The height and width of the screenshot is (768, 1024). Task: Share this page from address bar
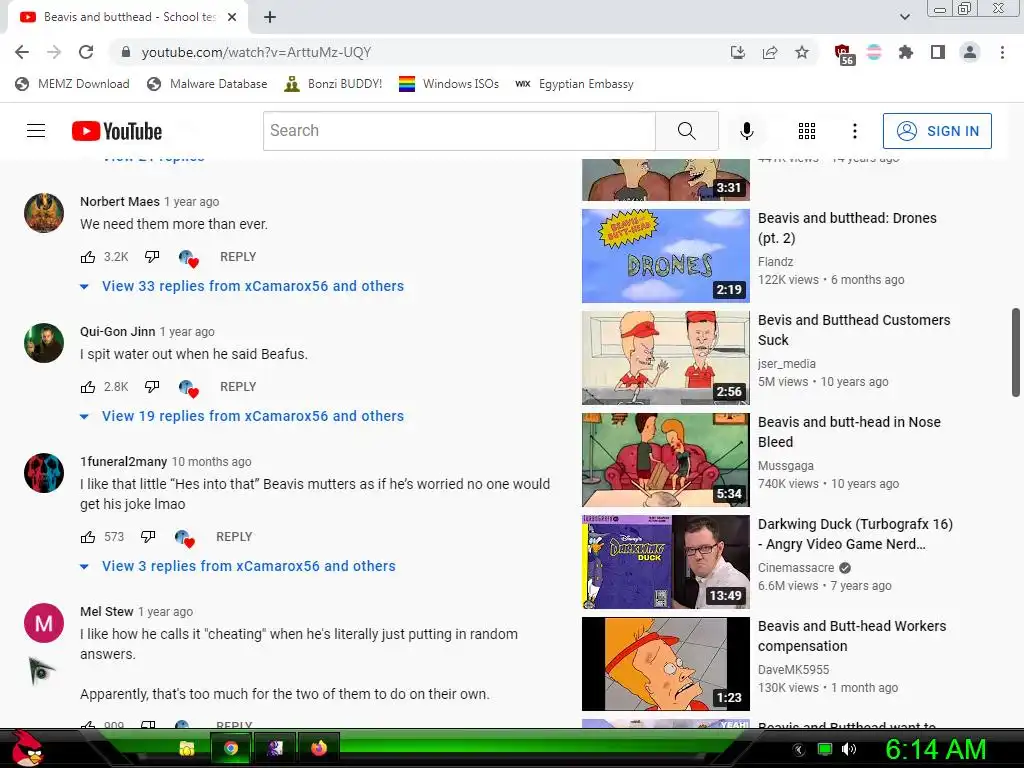tap(770, 52)
